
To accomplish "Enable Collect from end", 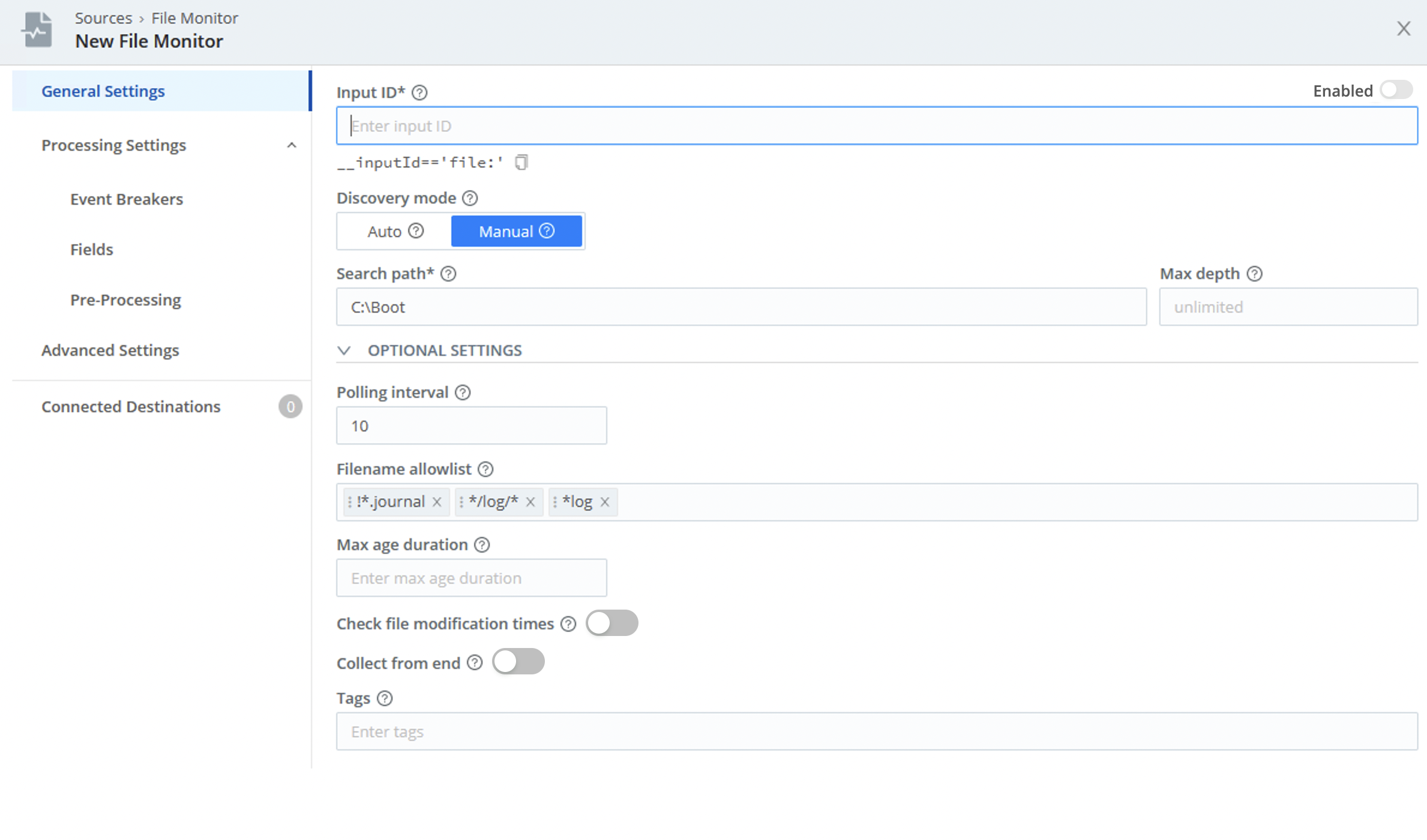I will click(518, 662).
